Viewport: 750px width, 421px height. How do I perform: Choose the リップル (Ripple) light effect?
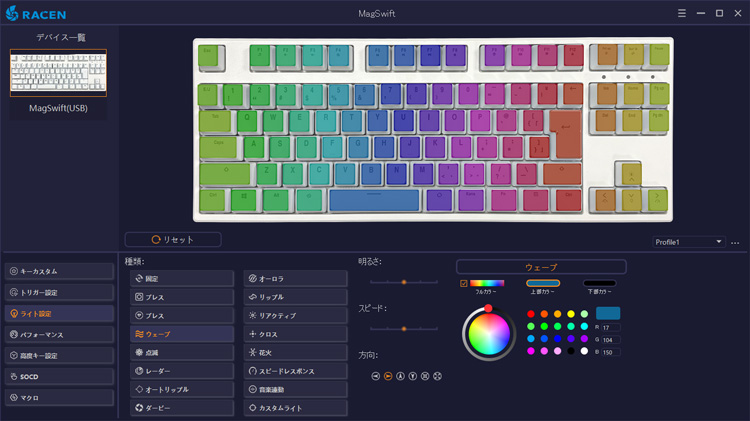(292, 297)
